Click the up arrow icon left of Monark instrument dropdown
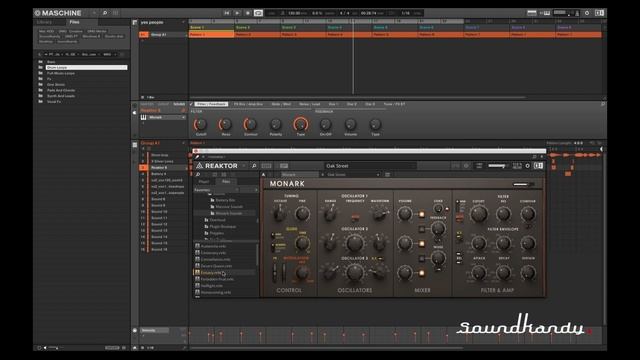Image resolution: width=640 pixels, height=360 pixels. [x=264, y=175]
